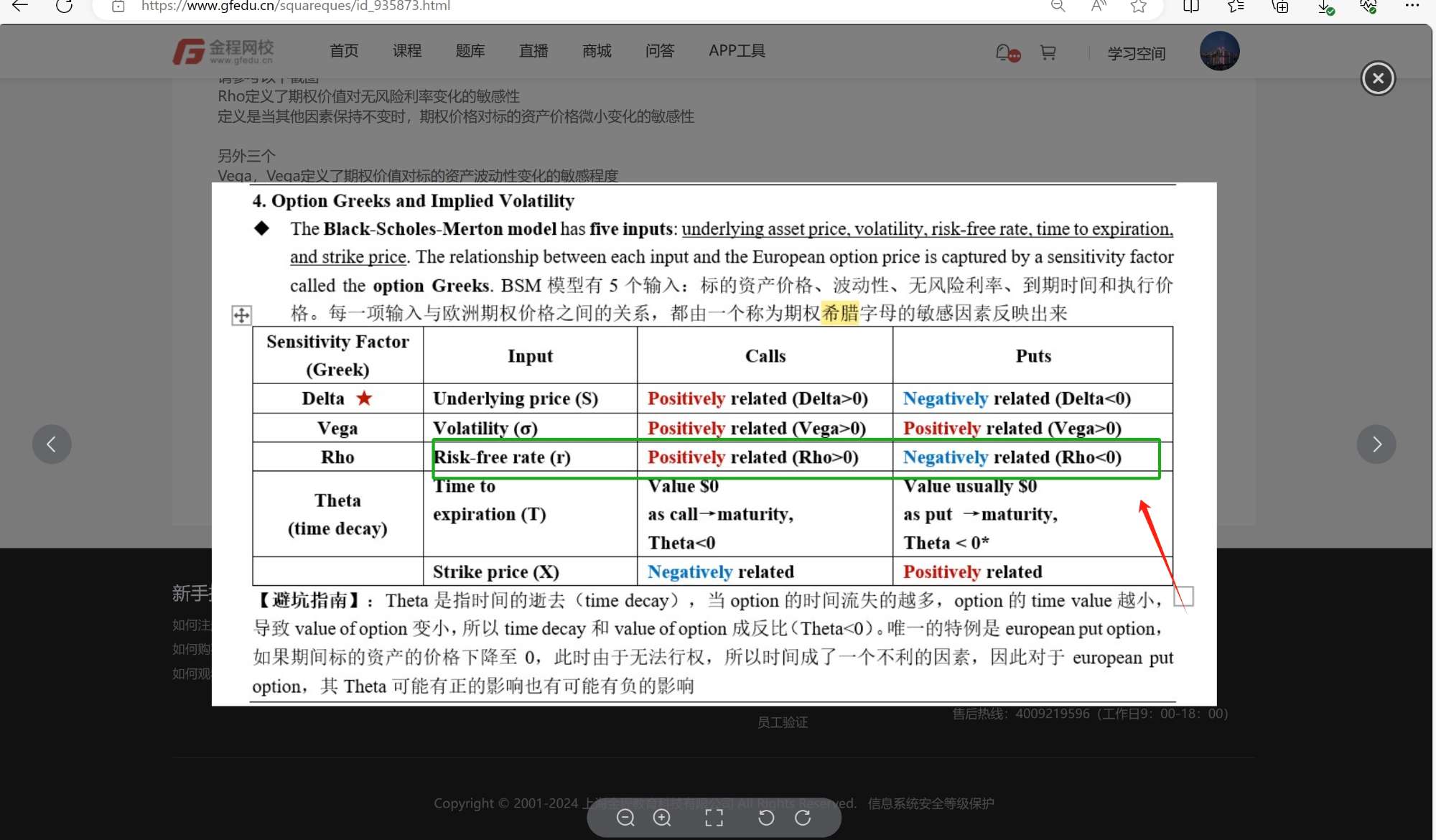1436x840 pixels.
Task: Rotate image counterclockwise
Action: (766, 818)
